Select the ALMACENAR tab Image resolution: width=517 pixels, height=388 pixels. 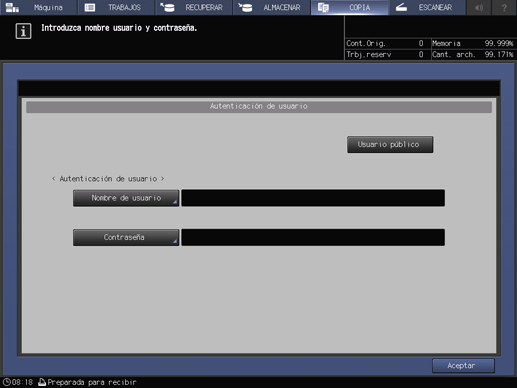click(x=271, y=7)
